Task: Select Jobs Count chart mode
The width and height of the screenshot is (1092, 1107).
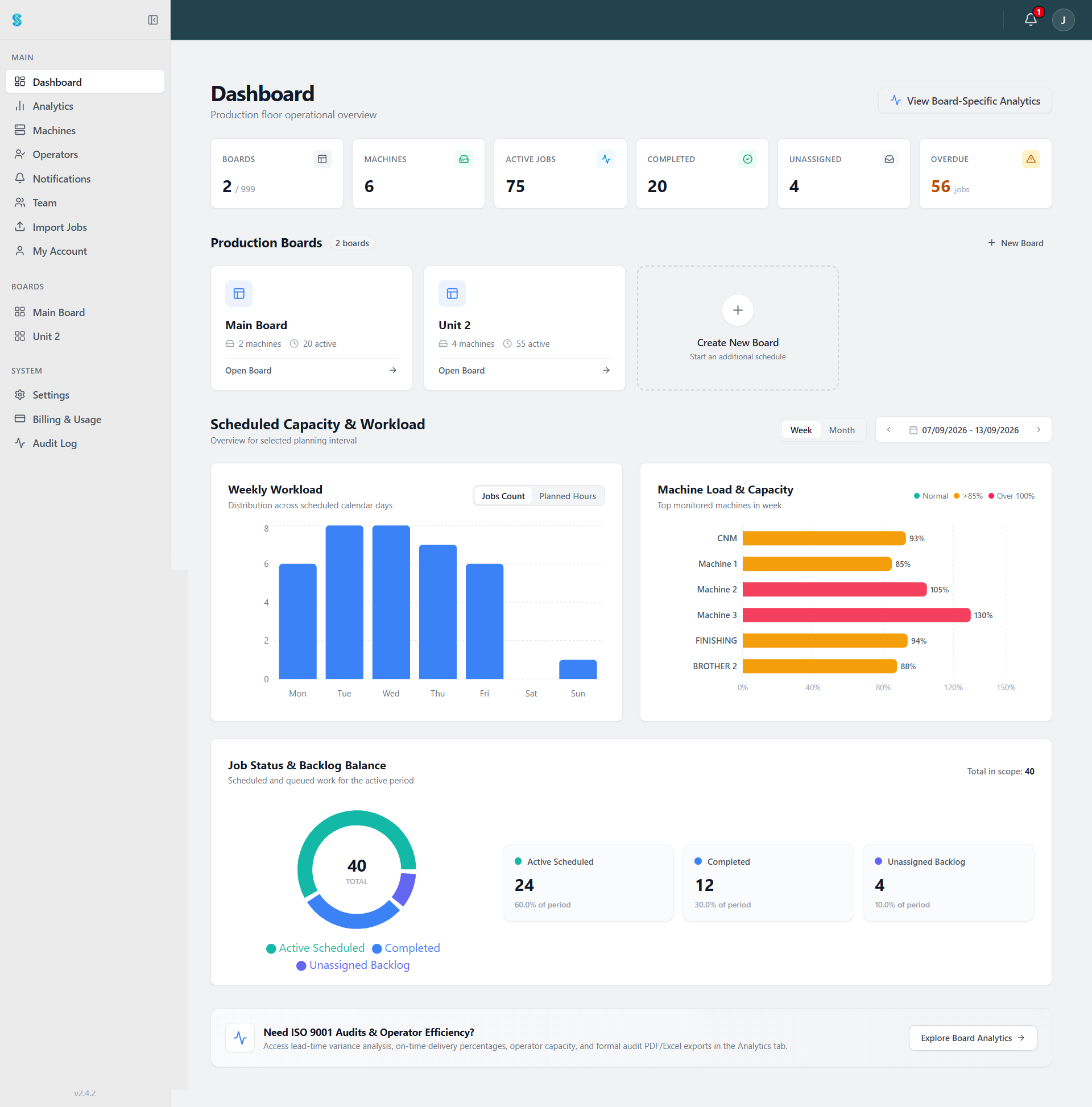Action: pyautogui.click(x=503, y=496)
